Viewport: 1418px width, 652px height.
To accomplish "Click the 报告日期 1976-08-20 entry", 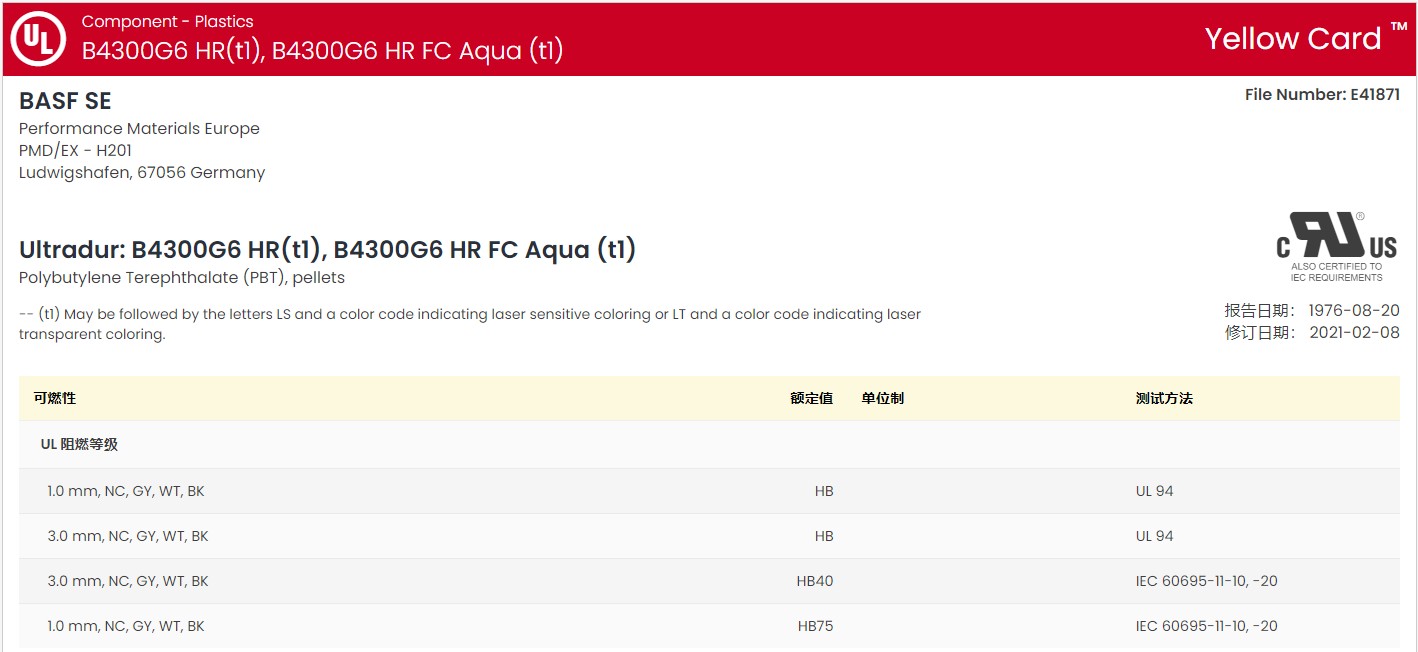I will (1312, 311).
